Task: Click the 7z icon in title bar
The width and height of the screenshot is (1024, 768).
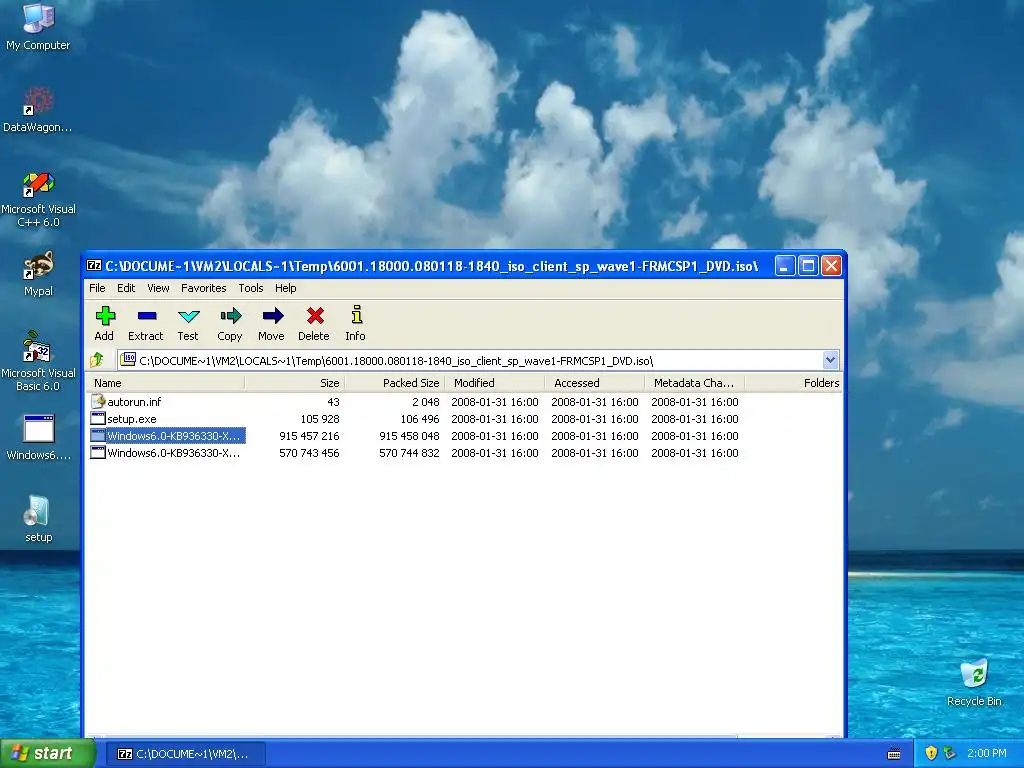Action: click(94, 265)
